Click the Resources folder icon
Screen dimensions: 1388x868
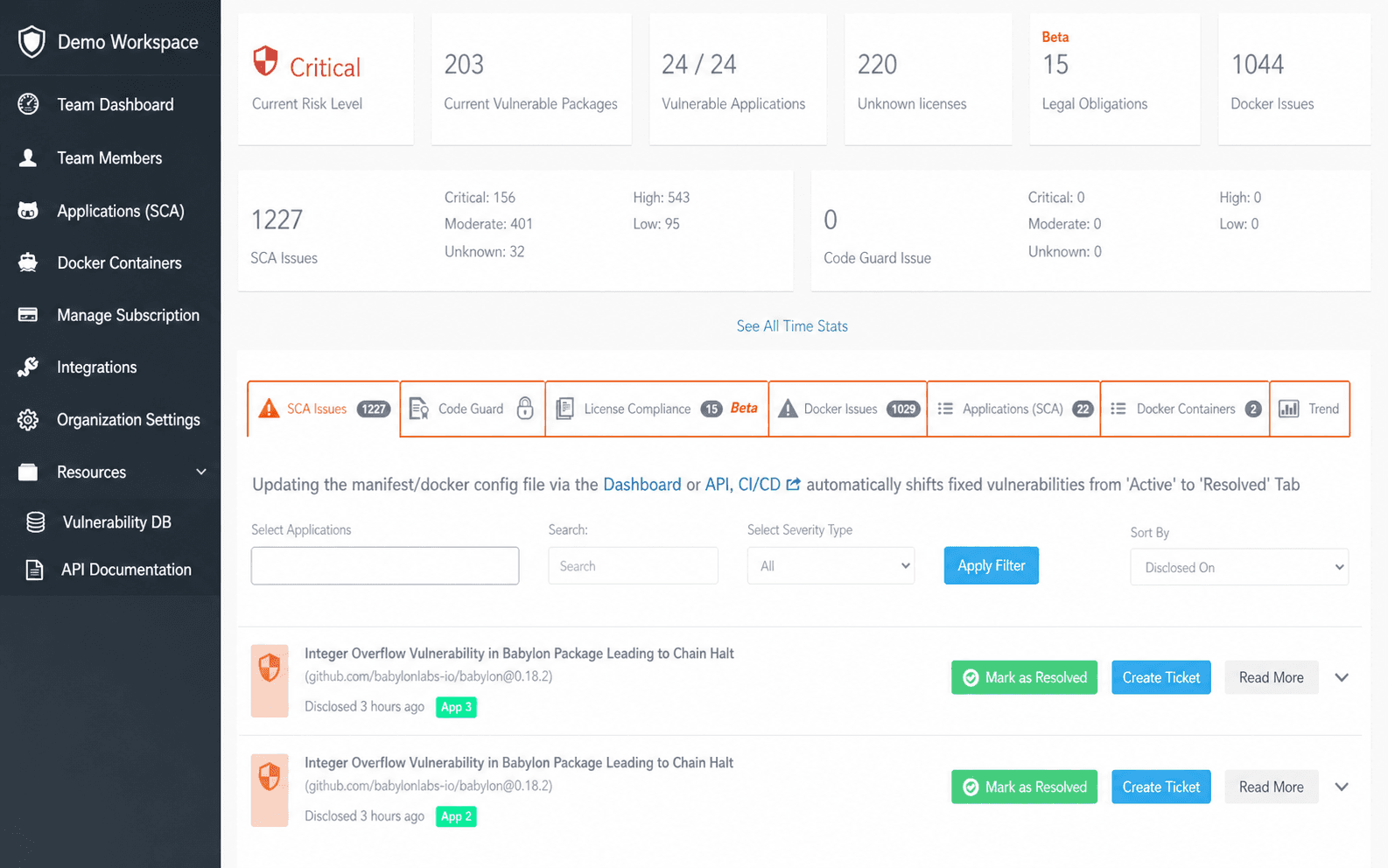coord(28,472)
